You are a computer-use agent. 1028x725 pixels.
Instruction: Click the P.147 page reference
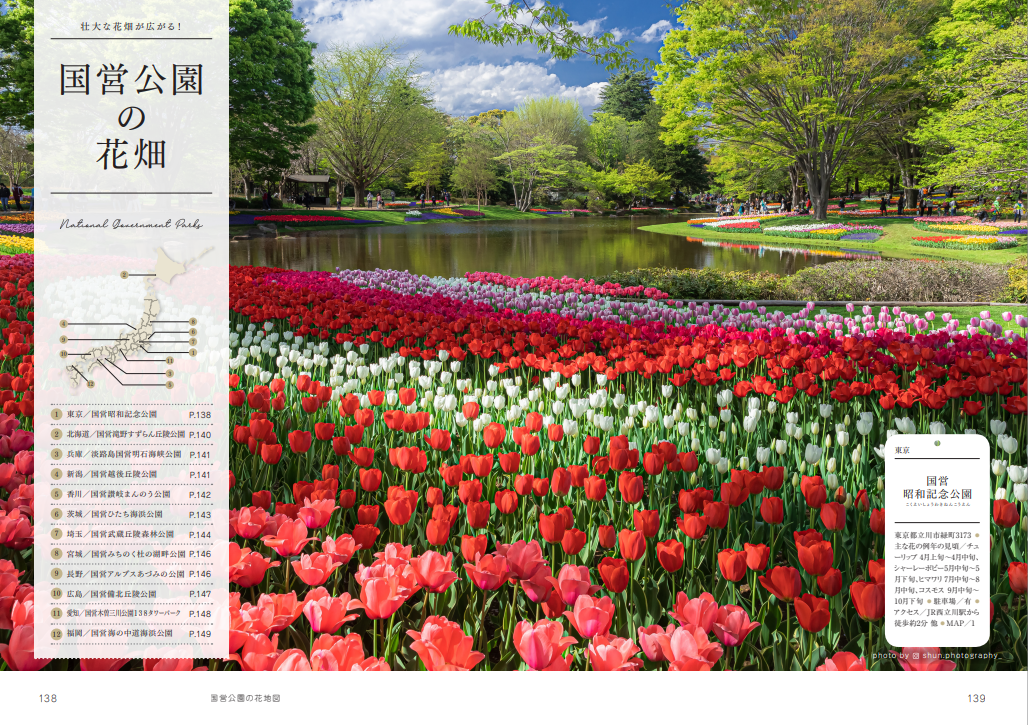(200, 594)
